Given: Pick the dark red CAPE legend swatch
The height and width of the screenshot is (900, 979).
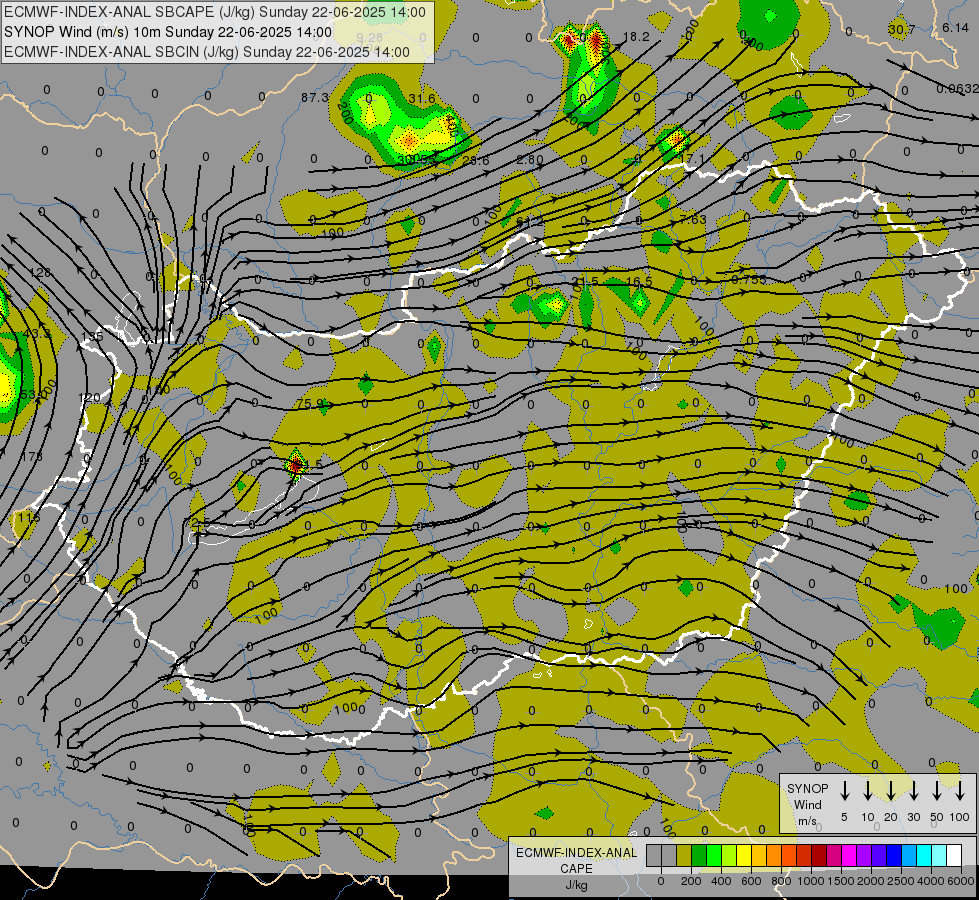Looking at the screenshot, I should click(820, 855).
